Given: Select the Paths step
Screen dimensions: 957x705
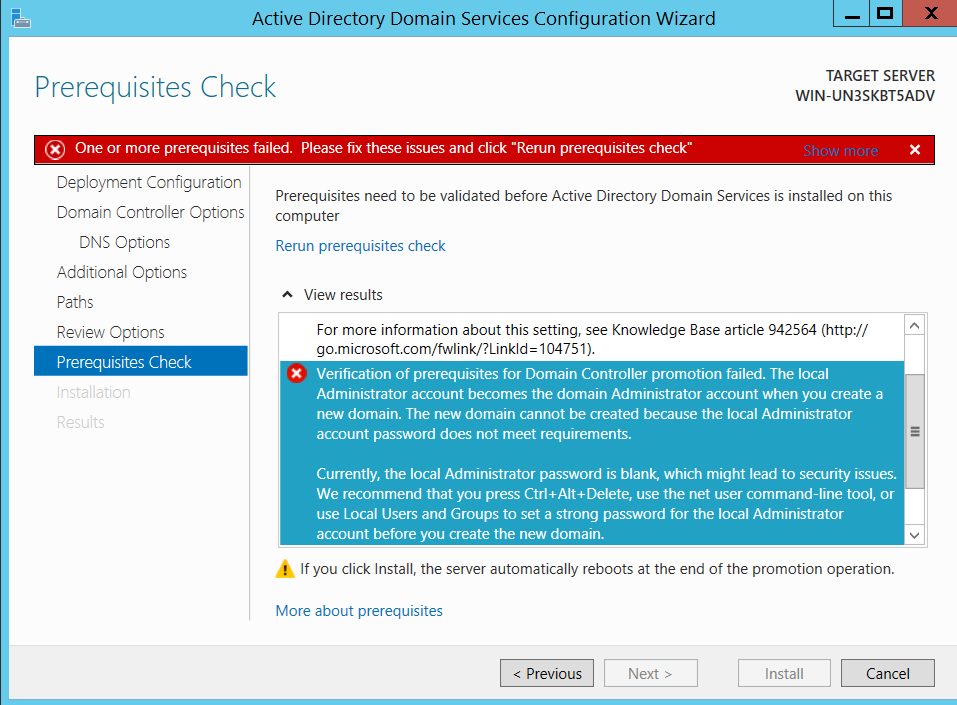Looking at the screenshot, I should tap(74, 302).
